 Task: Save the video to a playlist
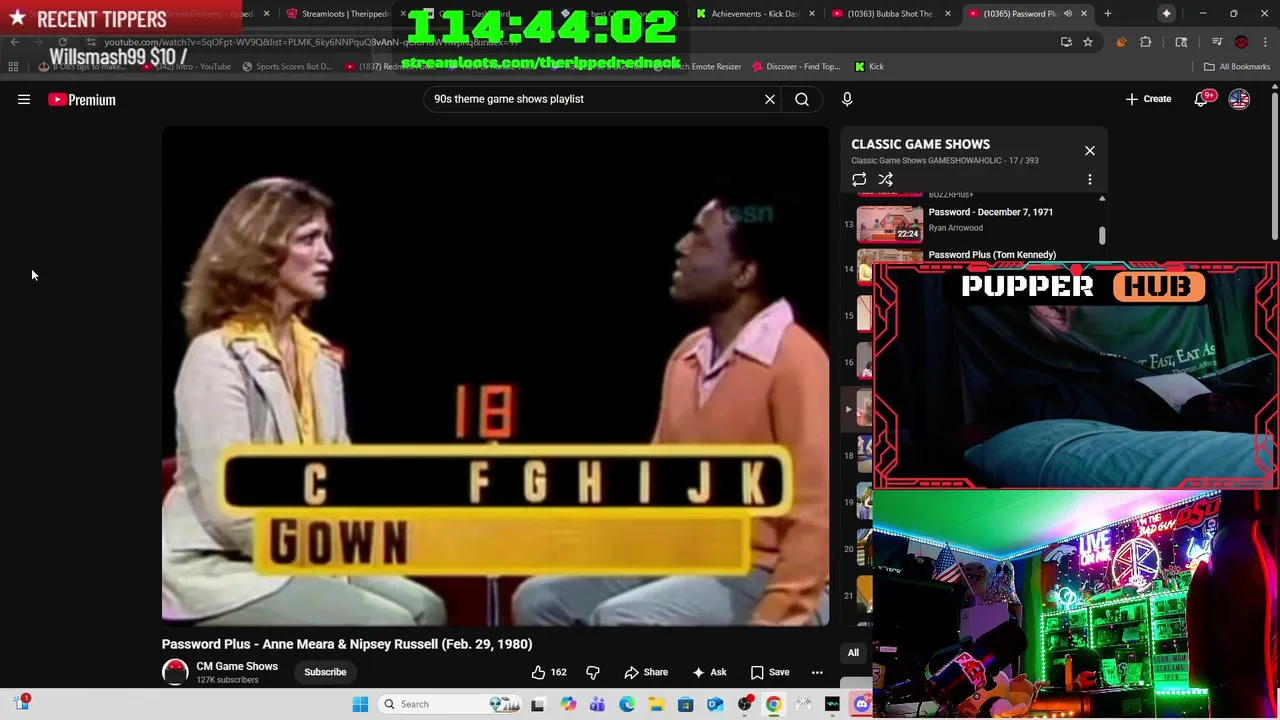pos(770,672)
